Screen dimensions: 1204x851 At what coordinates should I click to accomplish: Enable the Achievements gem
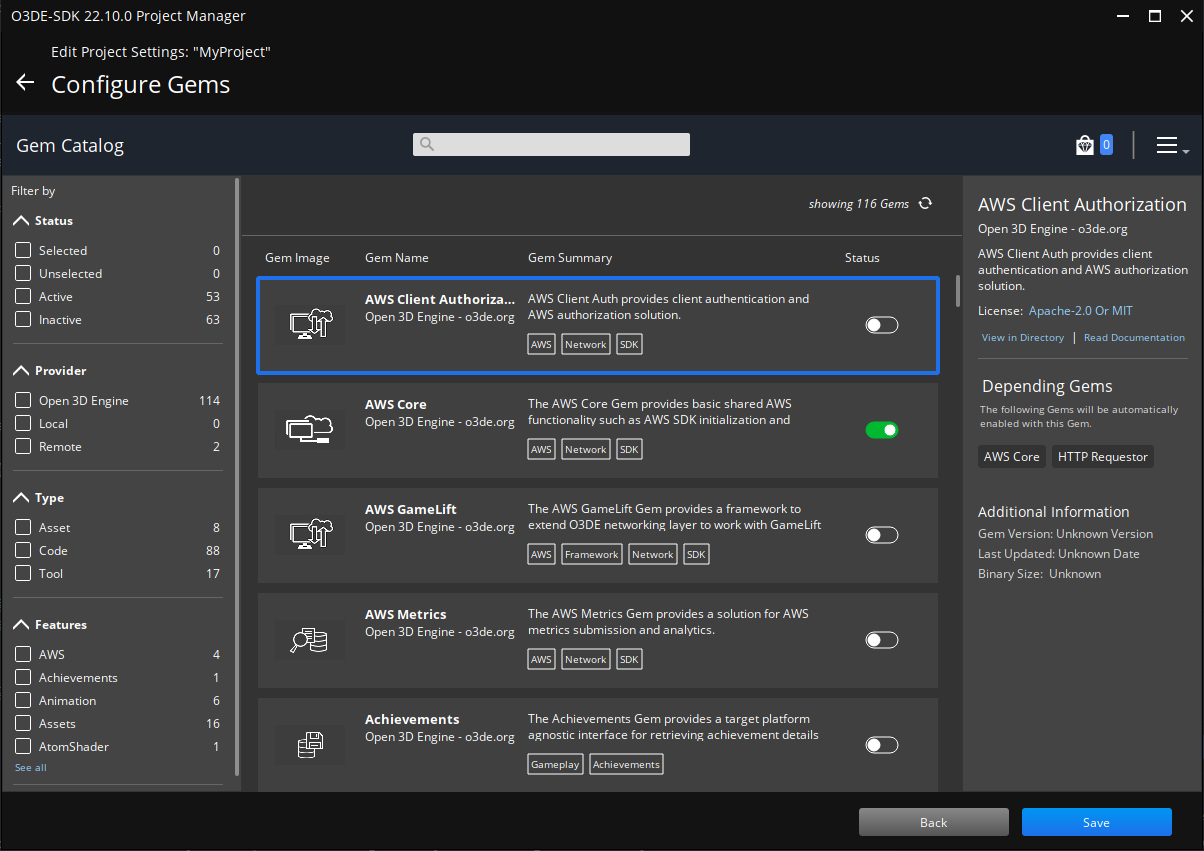[882, 745]
